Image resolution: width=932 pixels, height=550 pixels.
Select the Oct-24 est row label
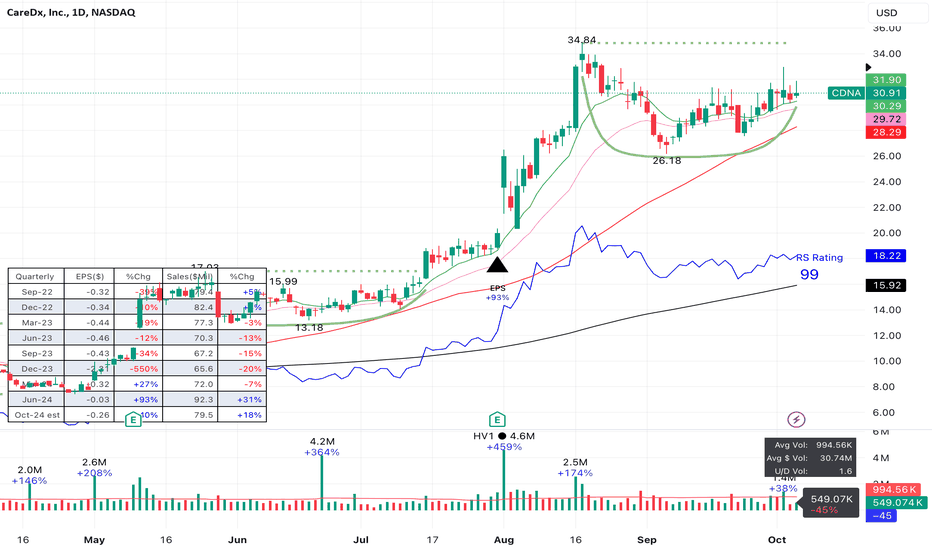pos(37,415)
